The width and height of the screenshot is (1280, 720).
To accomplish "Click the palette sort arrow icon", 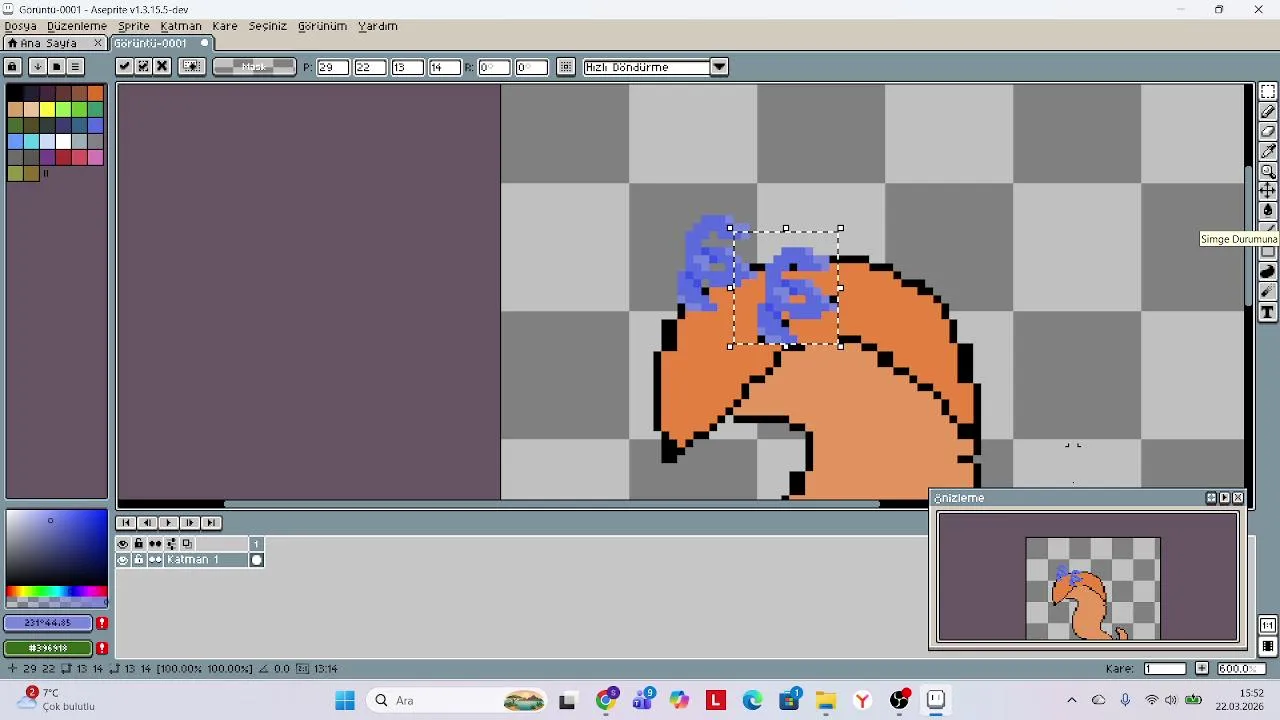I will [37, 67].
